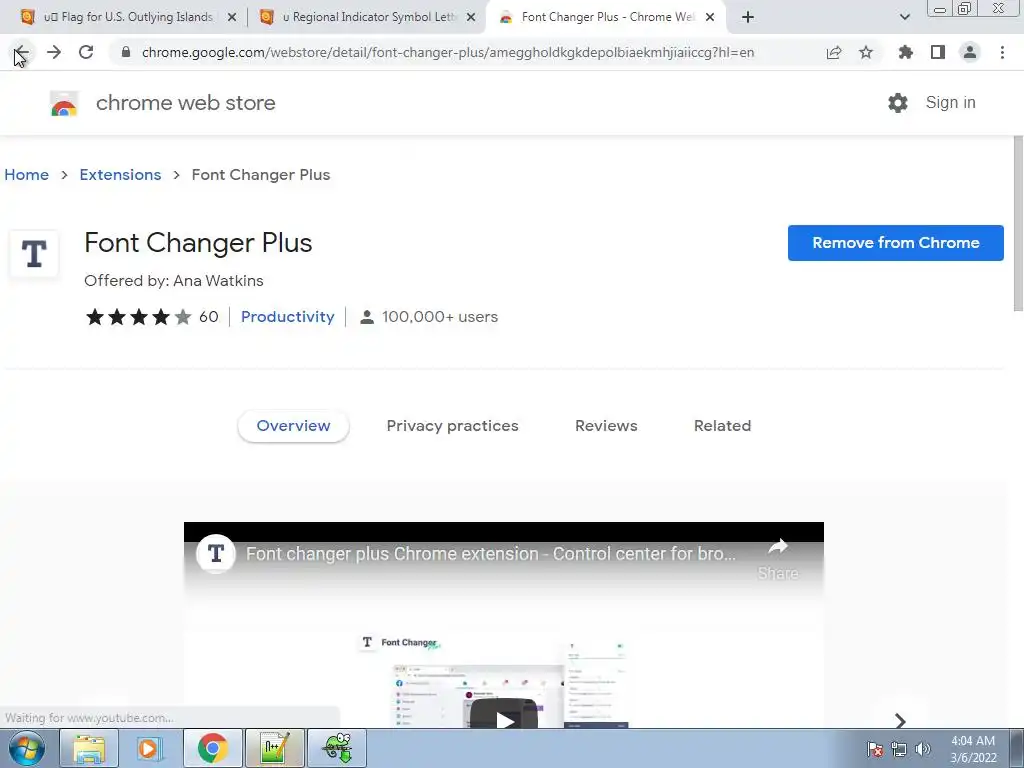The image size is (1024, 768).
Task: Launch Windows Media Player from taskbar
Action: click(150, 748)
